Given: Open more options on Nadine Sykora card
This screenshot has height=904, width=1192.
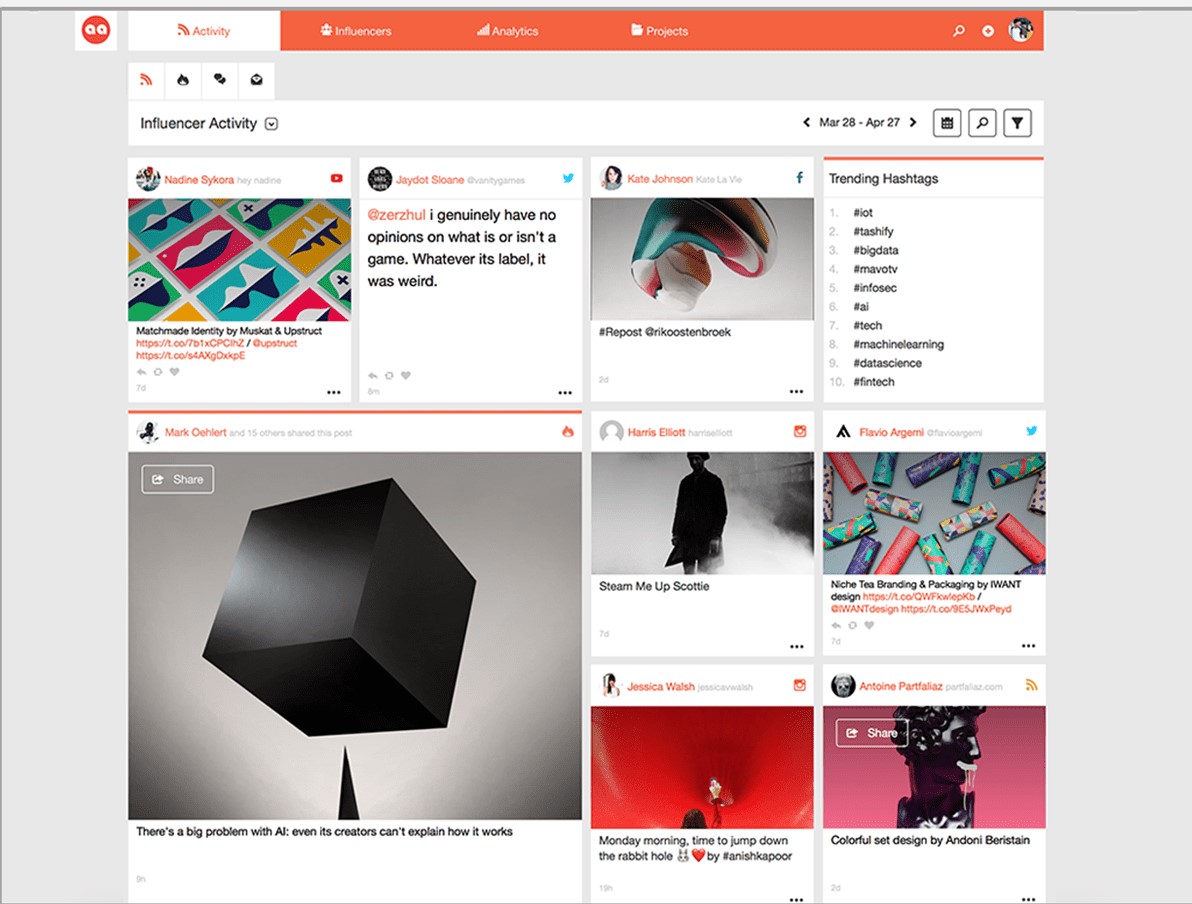Looking at the screenshot, I should (334, 392).
